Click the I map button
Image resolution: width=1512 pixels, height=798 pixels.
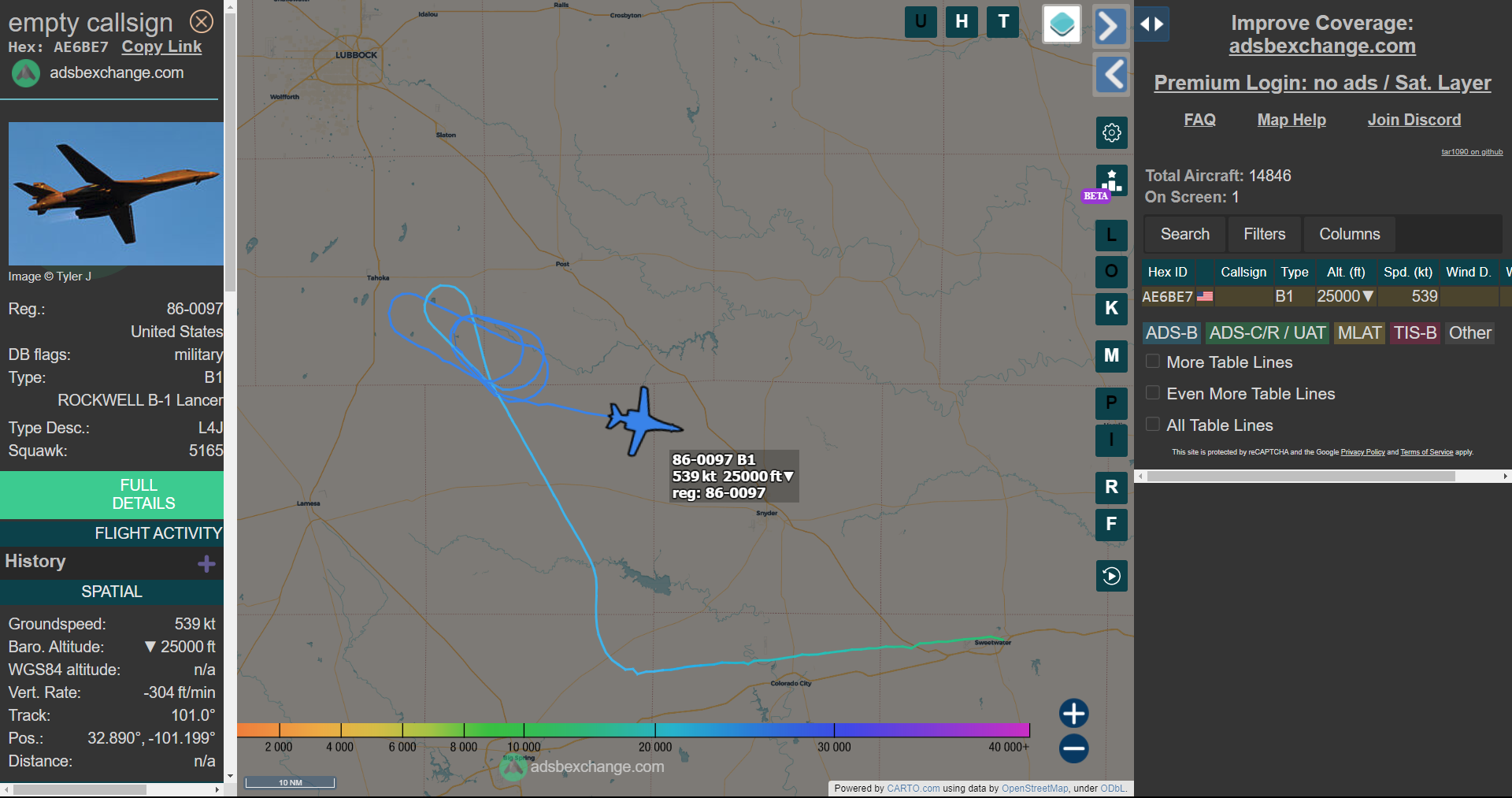click(1111, 440)
